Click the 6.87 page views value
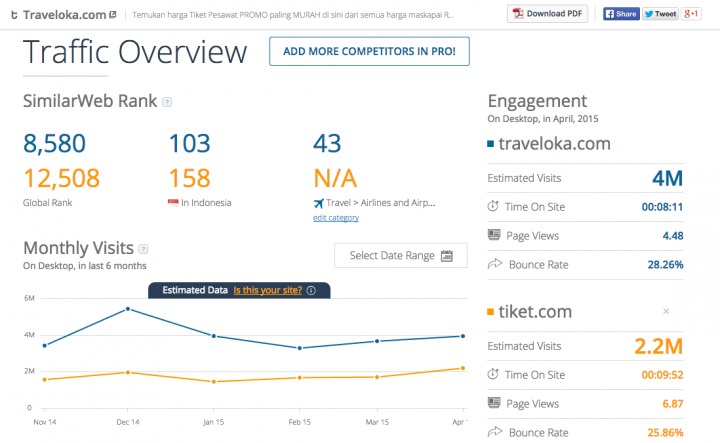 673,404
